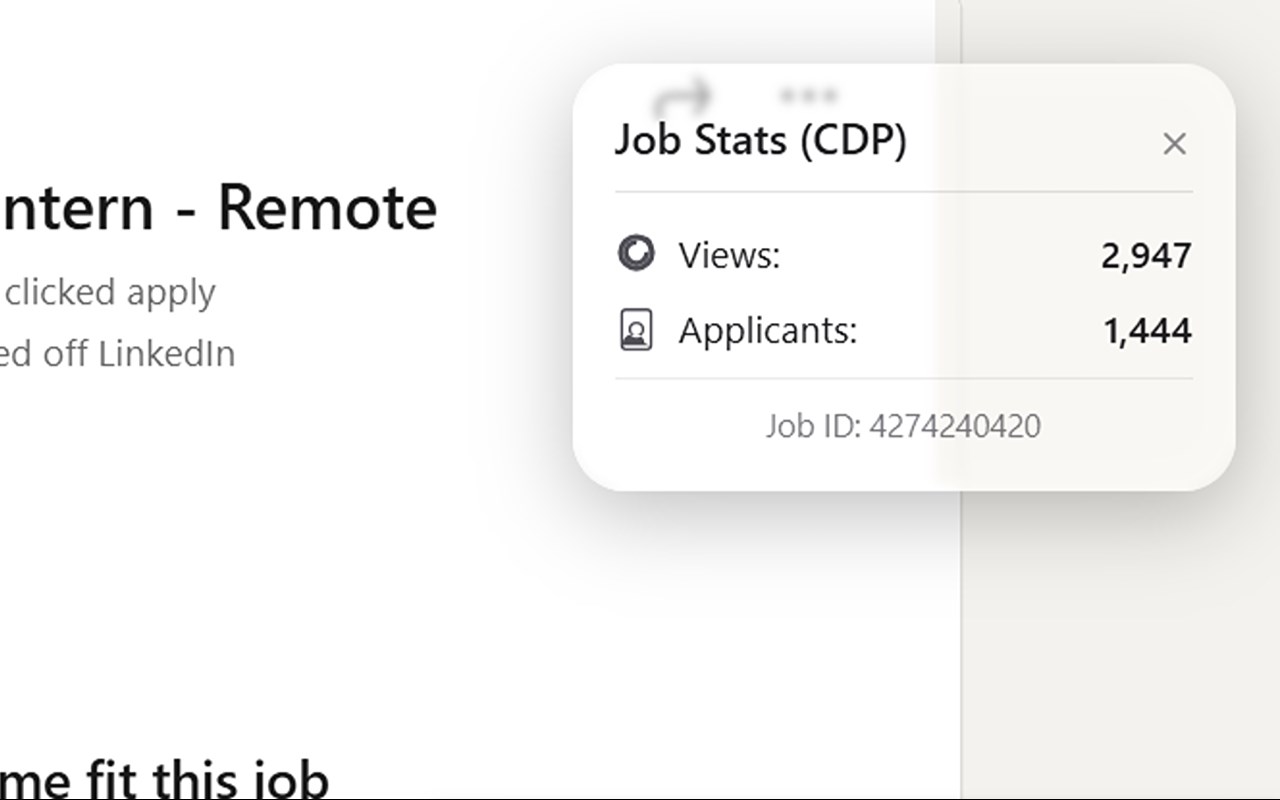The image size is (1280, 800).
Task: Click the divider line above the Job ID
Action: coord(903,379)
